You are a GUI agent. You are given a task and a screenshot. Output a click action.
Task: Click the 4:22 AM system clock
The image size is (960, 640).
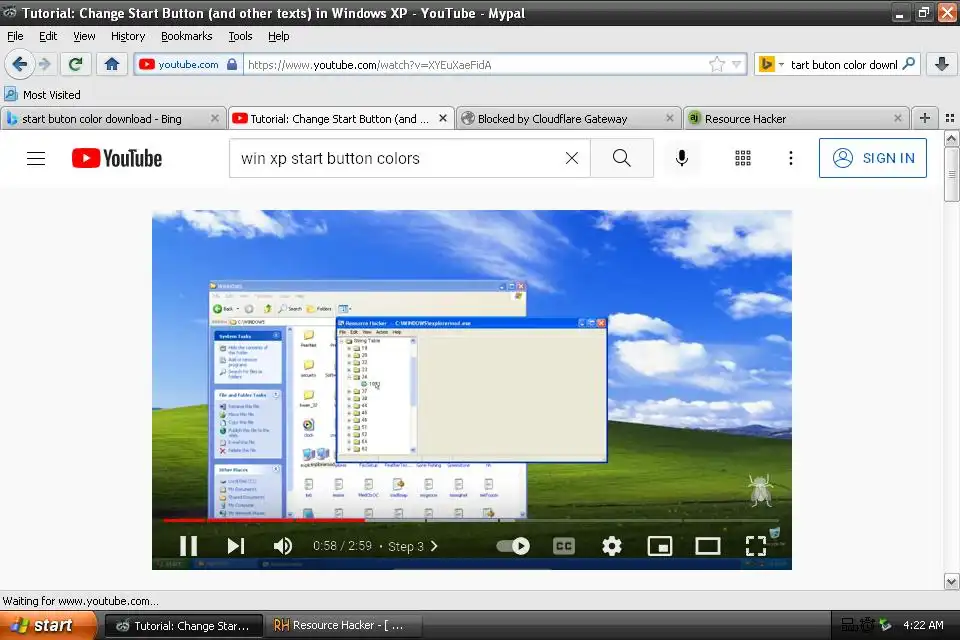point(923,625)
